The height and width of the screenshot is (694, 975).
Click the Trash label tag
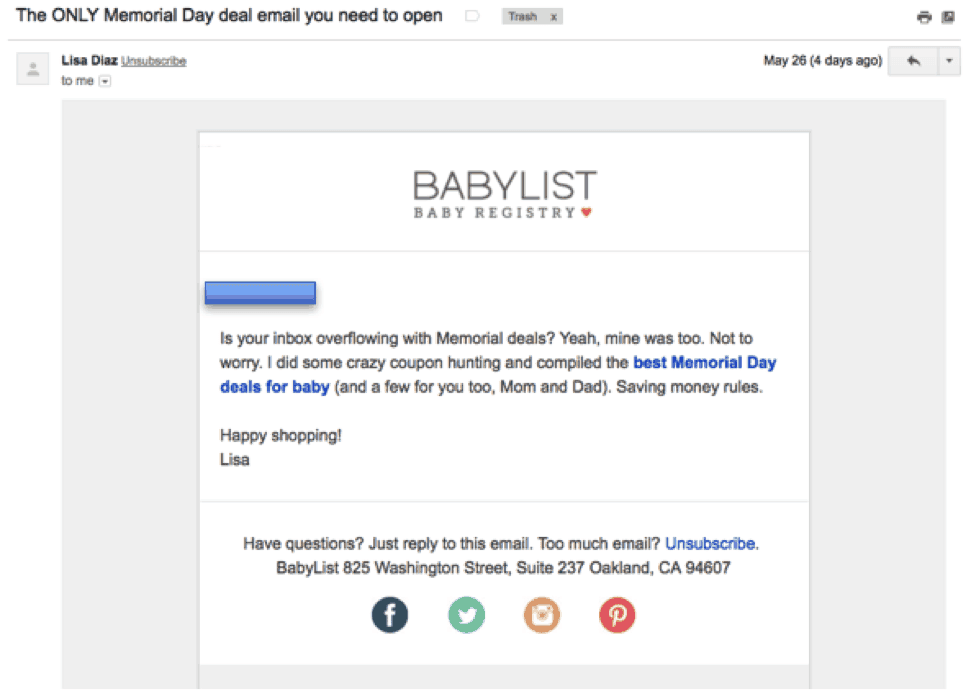522,17
